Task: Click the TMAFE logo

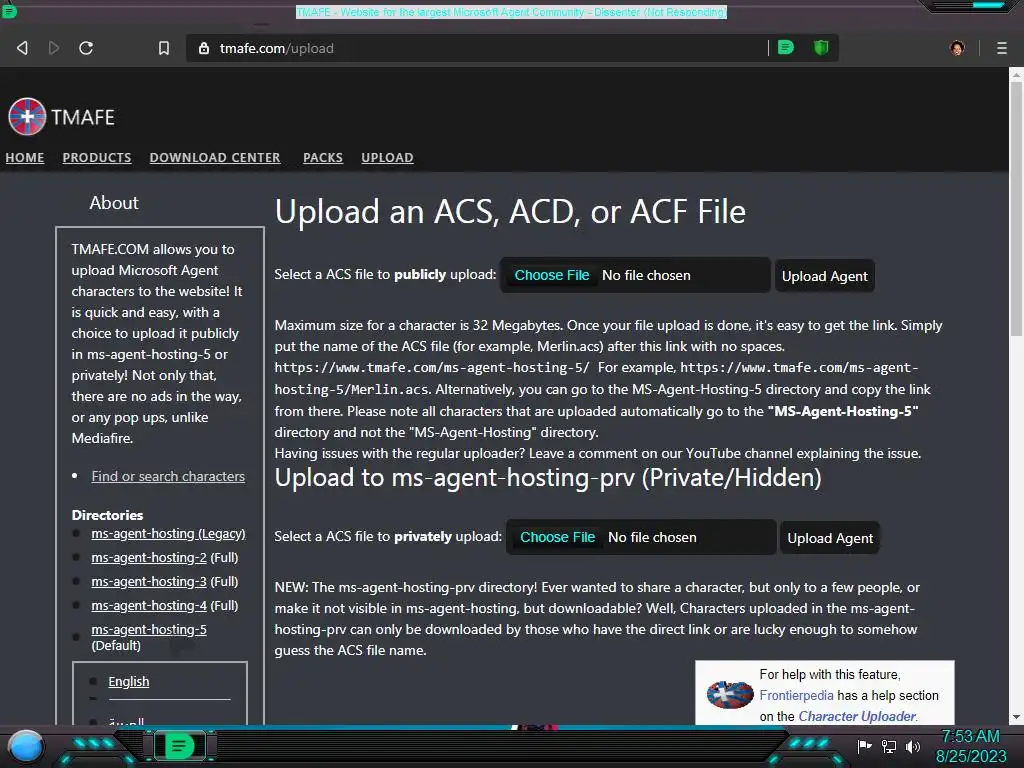Action: [x=61, y=117]
